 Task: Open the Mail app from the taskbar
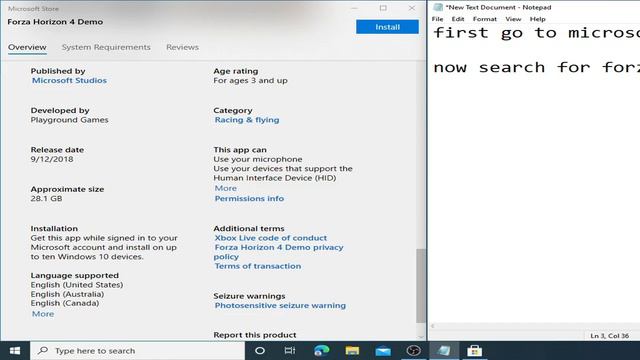click(383, 351)
